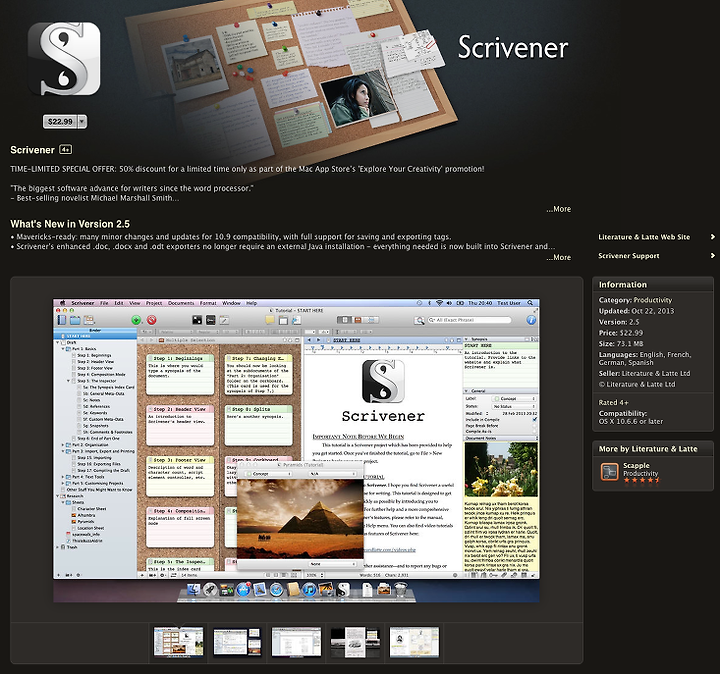The image size is (720, 674).
Task: Expand What's New with second ...More link
Action: (558, 258)
